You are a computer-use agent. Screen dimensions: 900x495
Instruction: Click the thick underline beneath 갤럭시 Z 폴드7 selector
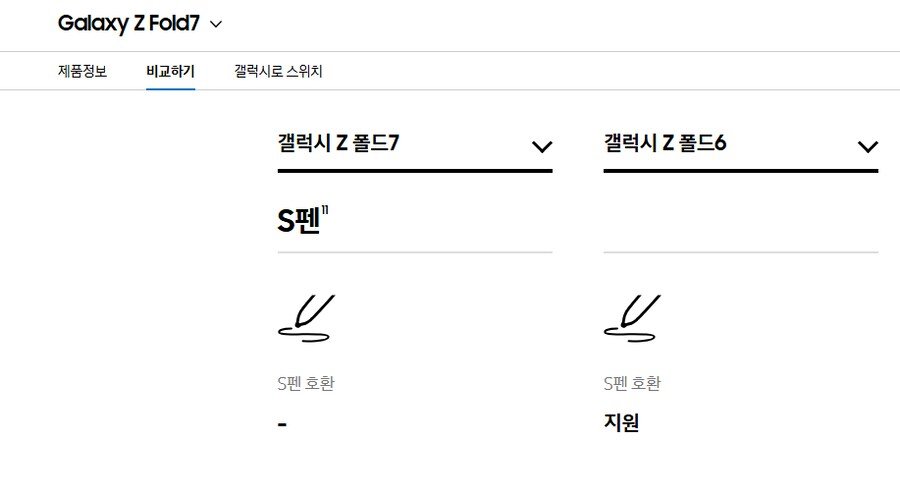(415, 171)
